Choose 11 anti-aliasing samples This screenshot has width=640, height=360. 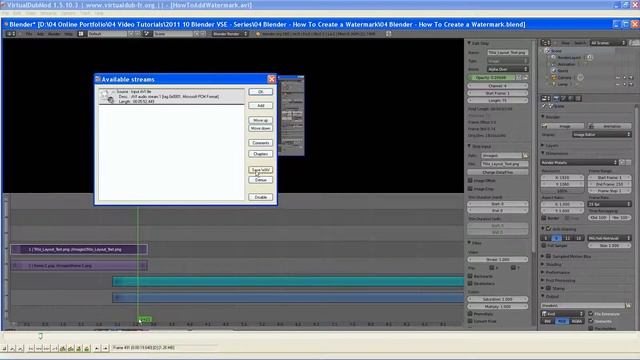click(568, 238)
